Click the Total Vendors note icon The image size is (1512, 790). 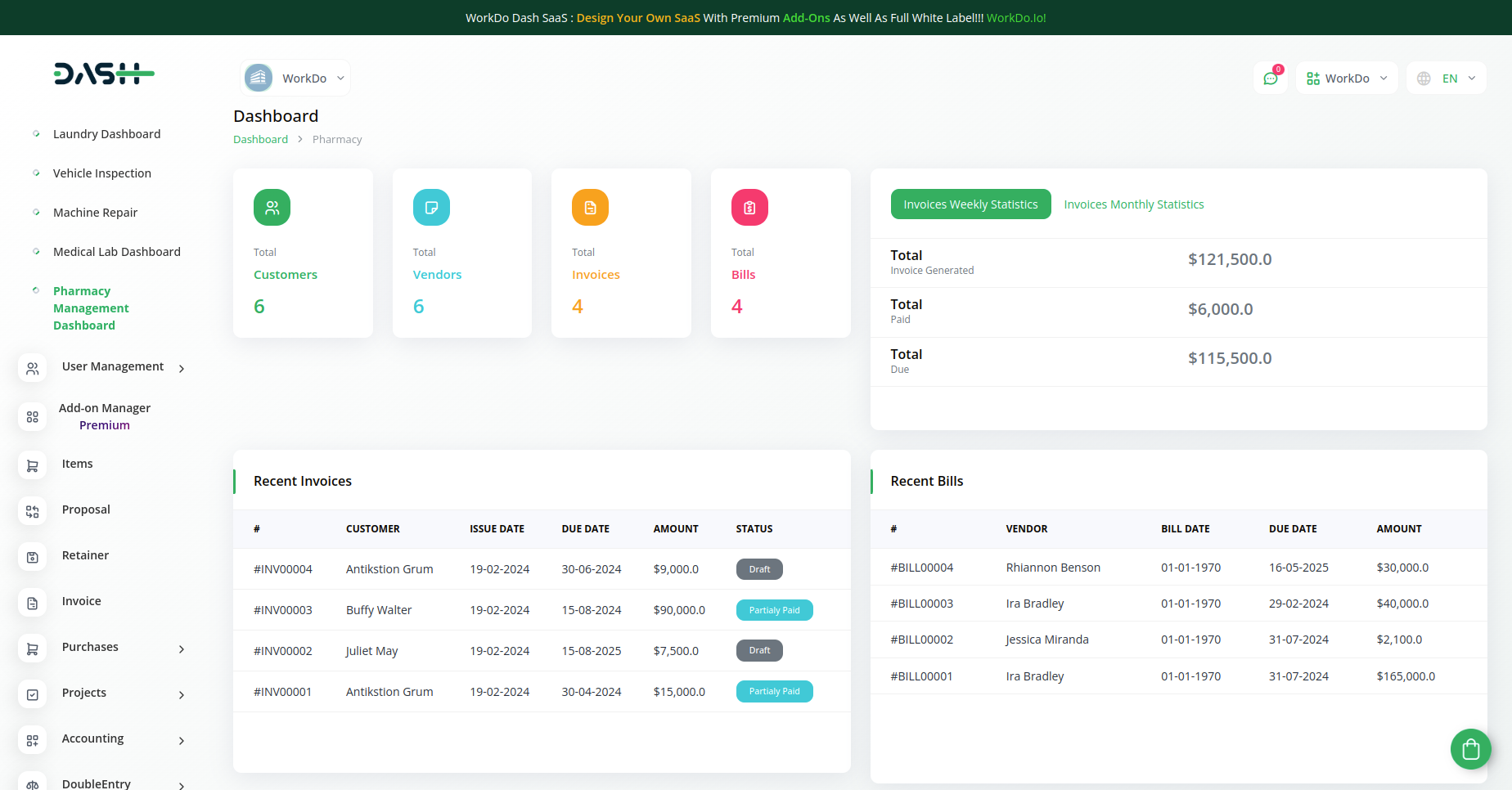431,208
